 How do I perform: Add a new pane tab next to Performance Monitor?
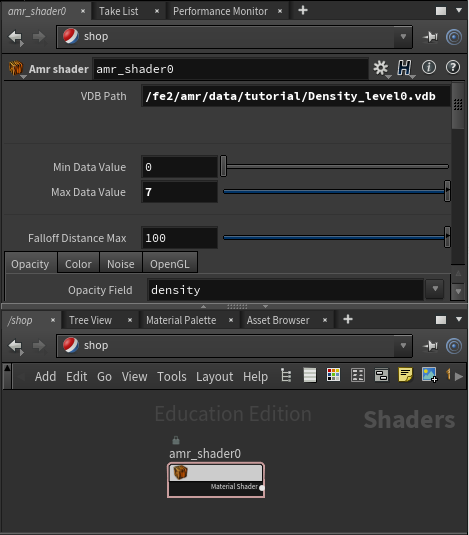click(x=303, y=11)
